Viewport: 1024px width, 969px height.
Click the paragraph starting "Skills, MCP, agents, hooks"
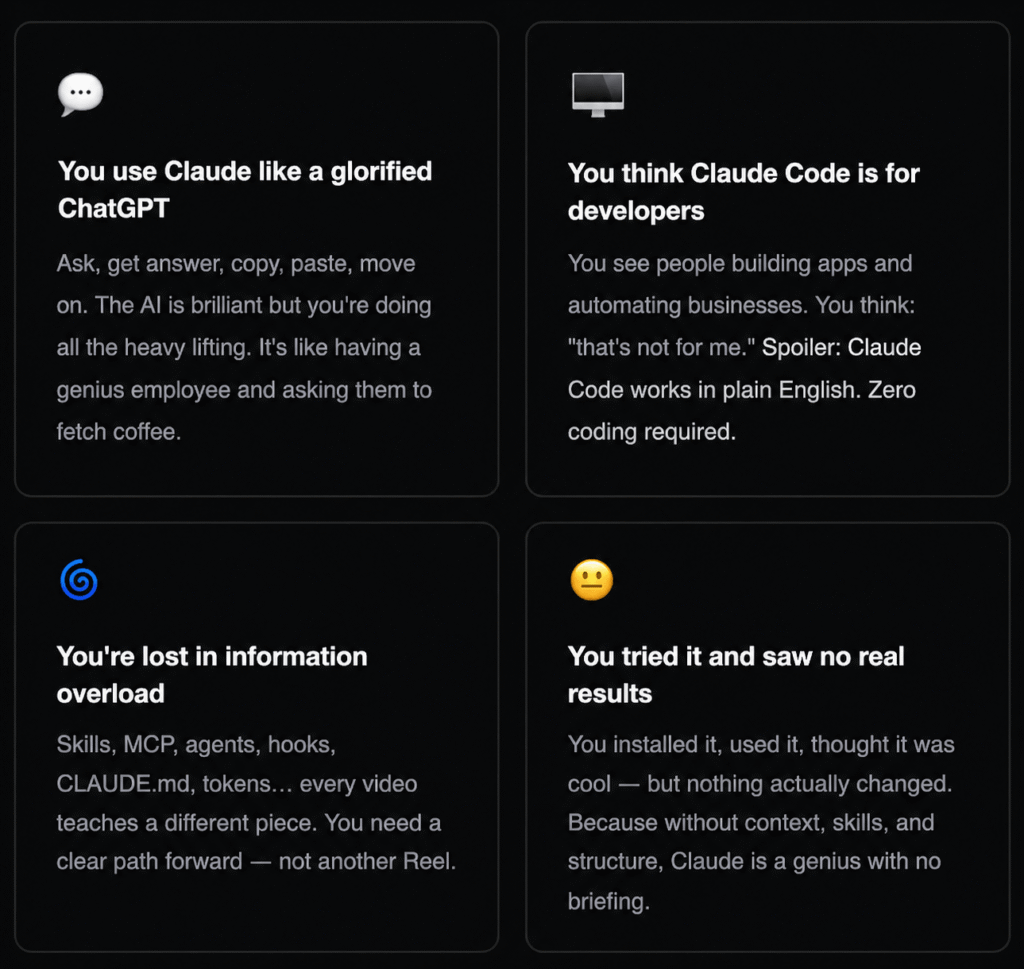point(256,803)
